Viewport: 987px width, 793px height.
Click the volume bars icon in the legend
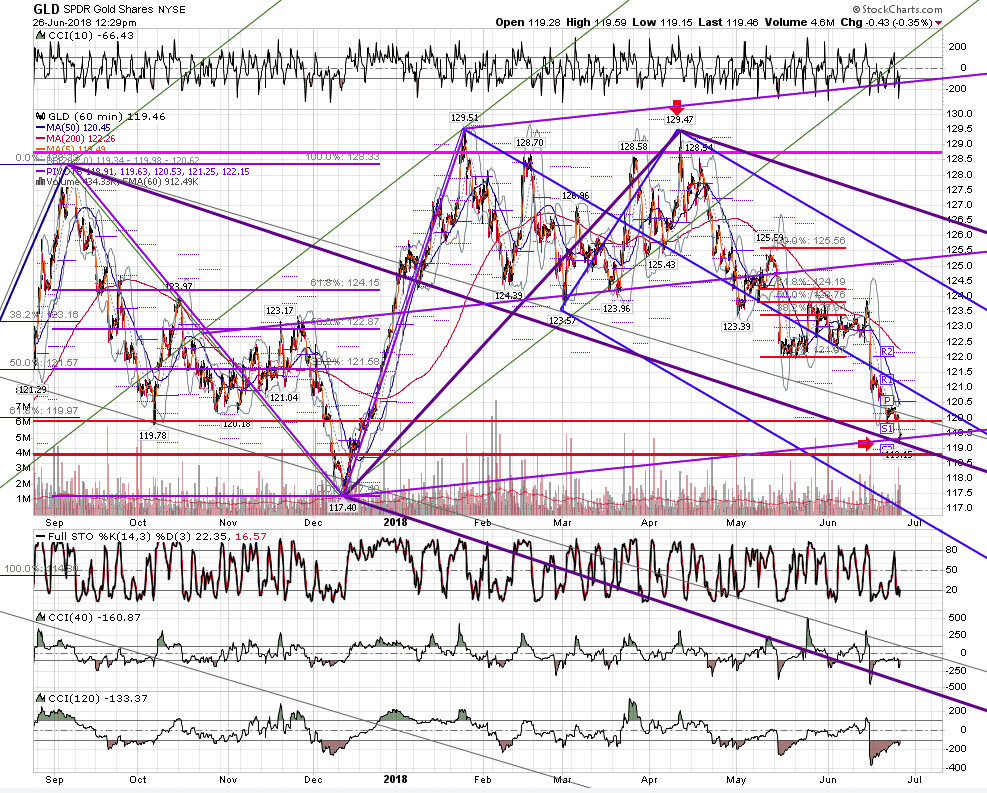(x=40, y=182)
